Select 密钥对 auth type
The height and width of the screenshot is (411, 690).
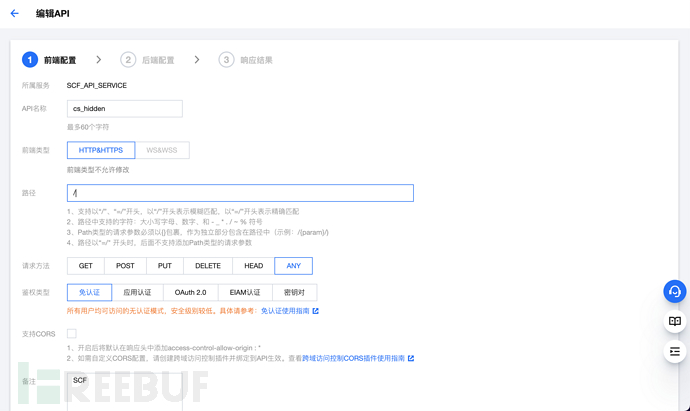(x=294, y=292)
